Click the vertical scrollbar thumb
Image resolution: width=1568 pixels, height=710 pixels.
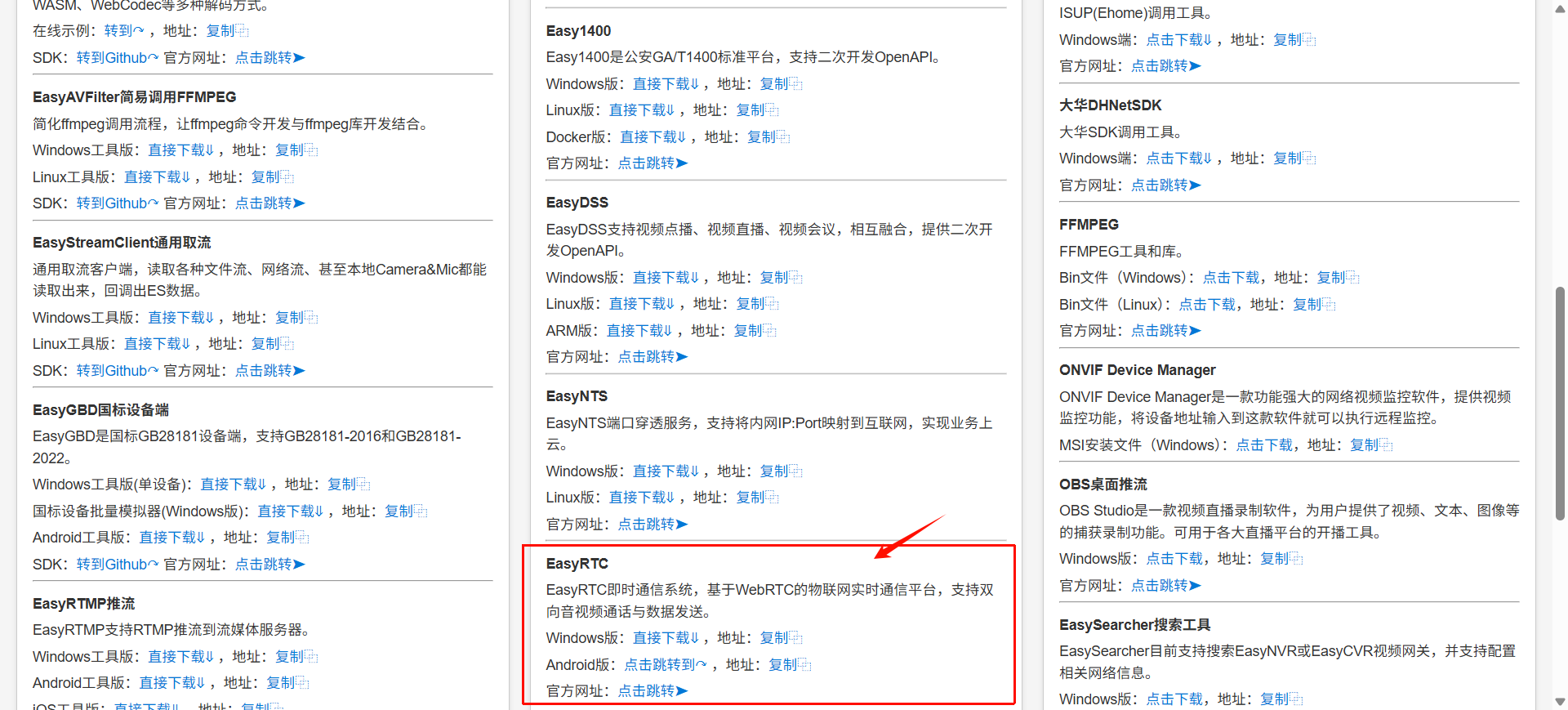(x=1560, y=404)
